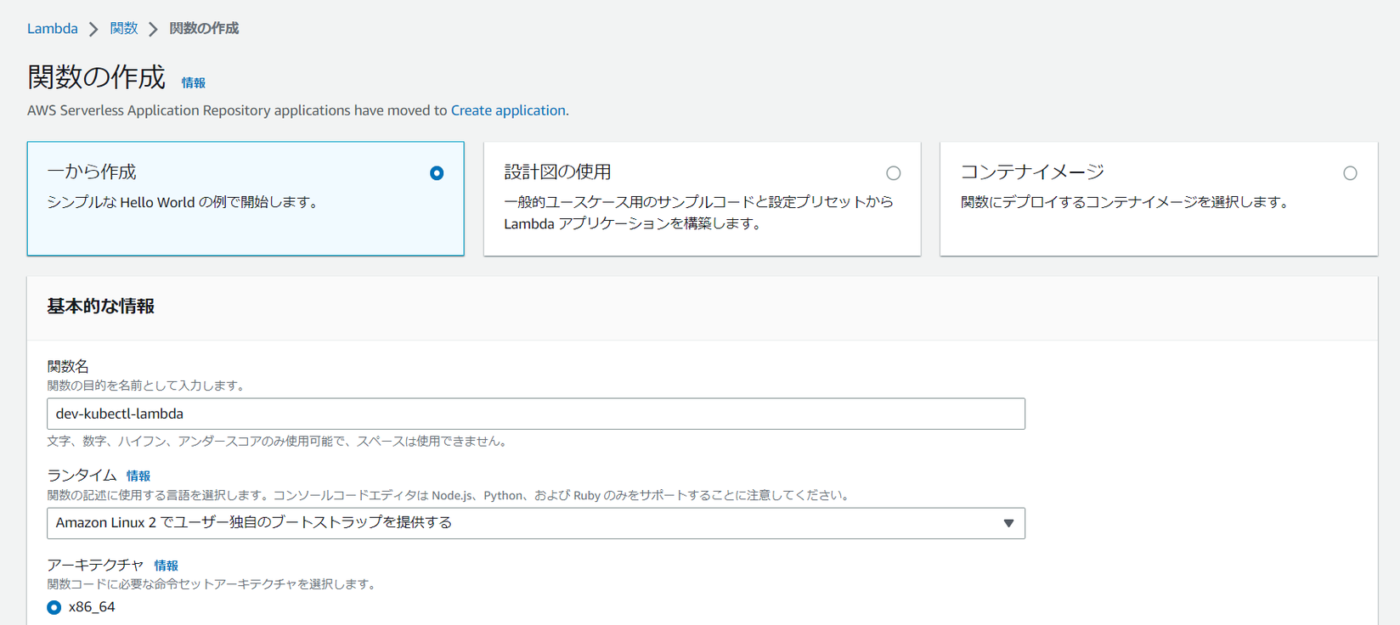Choose the 設計図の使用 radio button
Image resolution: width=1400 pixels, height=625 pixels.
pos(893,173)
